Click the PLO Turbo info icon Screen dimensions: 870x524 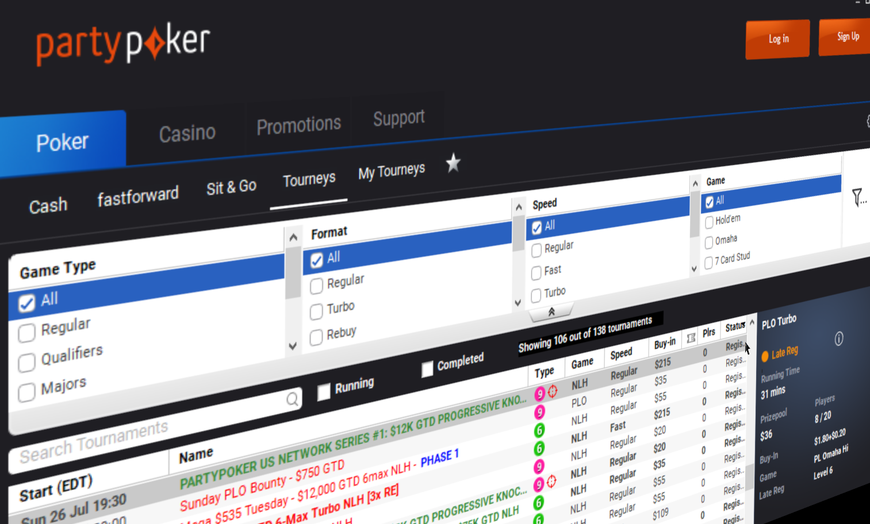839,339
